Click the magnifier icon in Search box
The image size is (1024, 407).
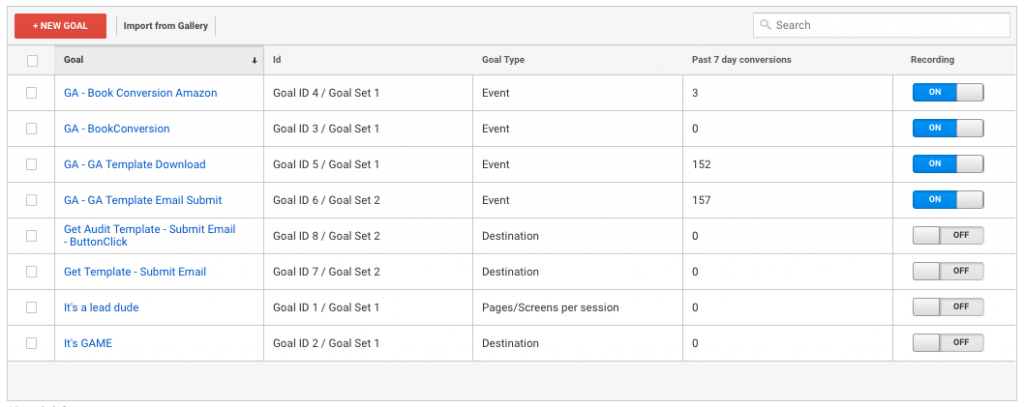[765, 25]
